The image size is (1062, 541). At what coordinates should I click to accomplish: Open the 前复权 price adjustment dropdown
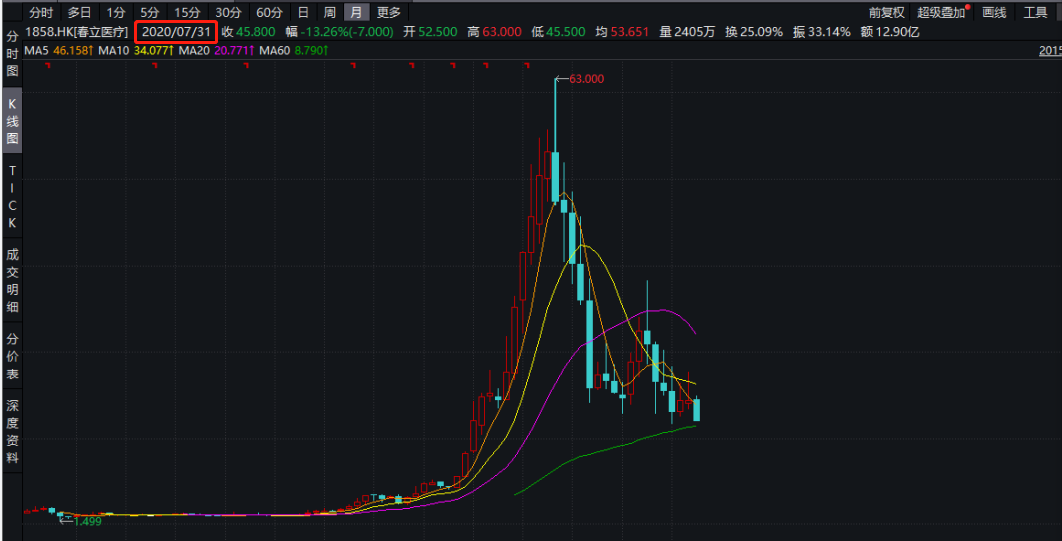887,12
